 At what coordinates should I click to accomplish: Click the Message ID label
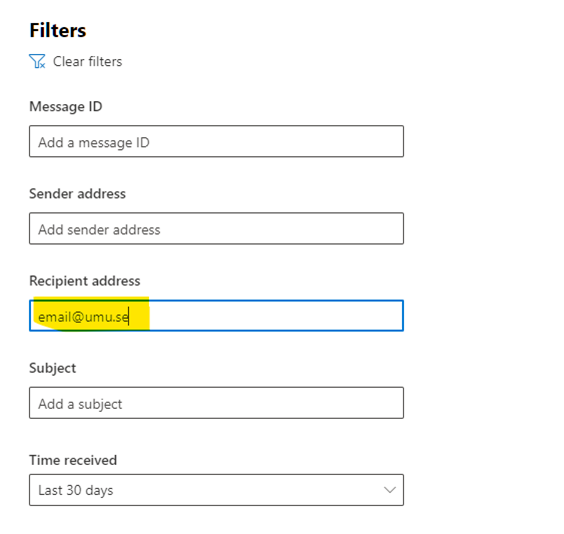[x=66, y=106]
